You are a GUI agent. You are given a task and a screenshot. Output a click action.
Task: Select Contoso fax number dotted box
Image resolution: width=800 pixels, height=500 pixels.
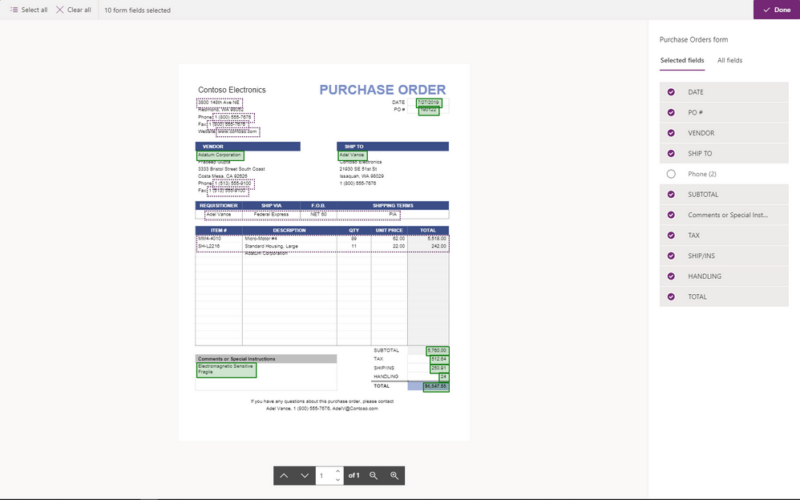tap(228, 124)
